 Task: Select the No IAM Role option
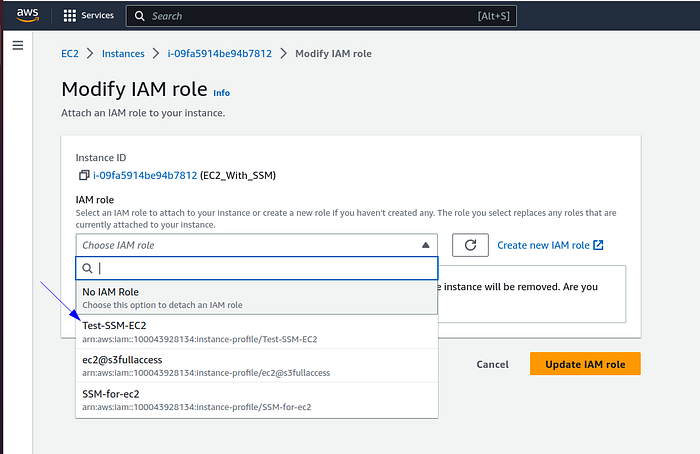point(257,298)
